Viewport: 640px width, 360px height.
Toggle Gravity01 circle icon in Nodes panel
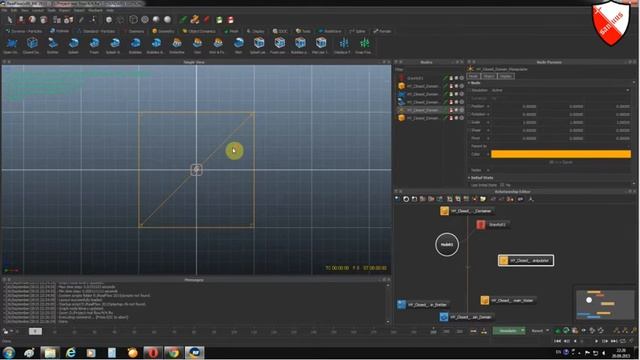(462, 78)
